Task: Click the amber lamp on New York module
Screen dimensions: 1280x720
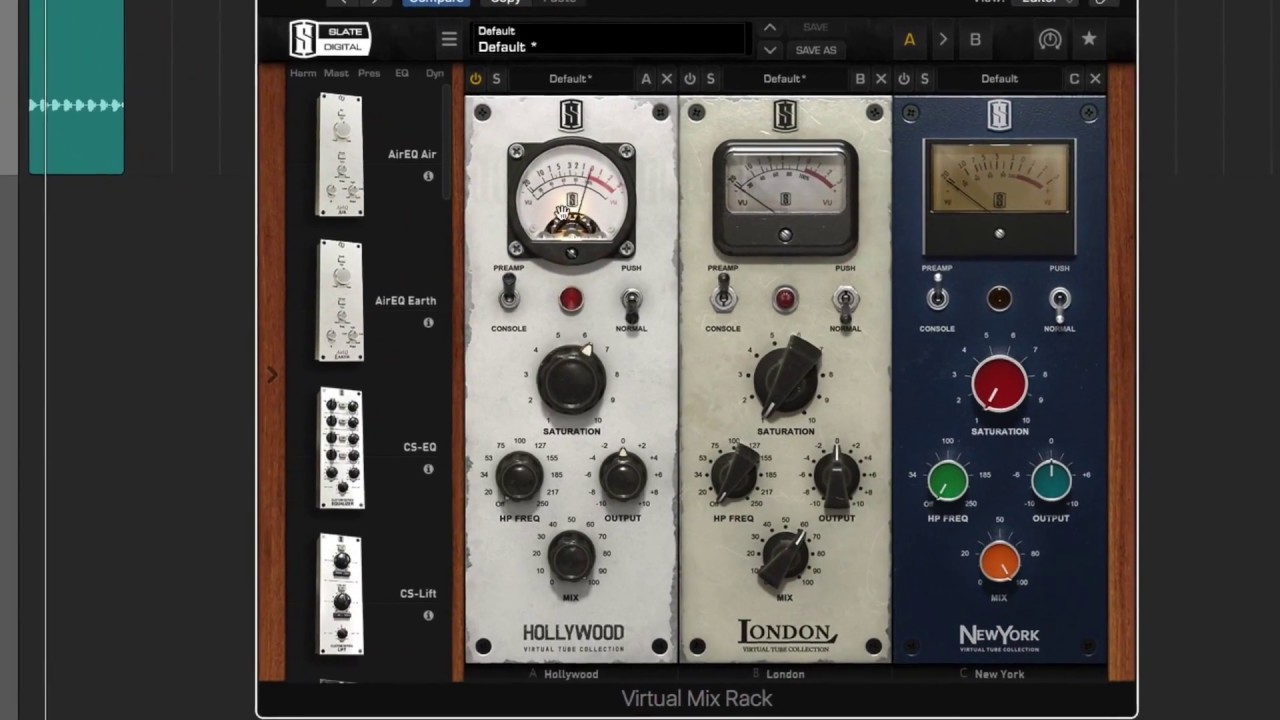Action: [999, 298]
